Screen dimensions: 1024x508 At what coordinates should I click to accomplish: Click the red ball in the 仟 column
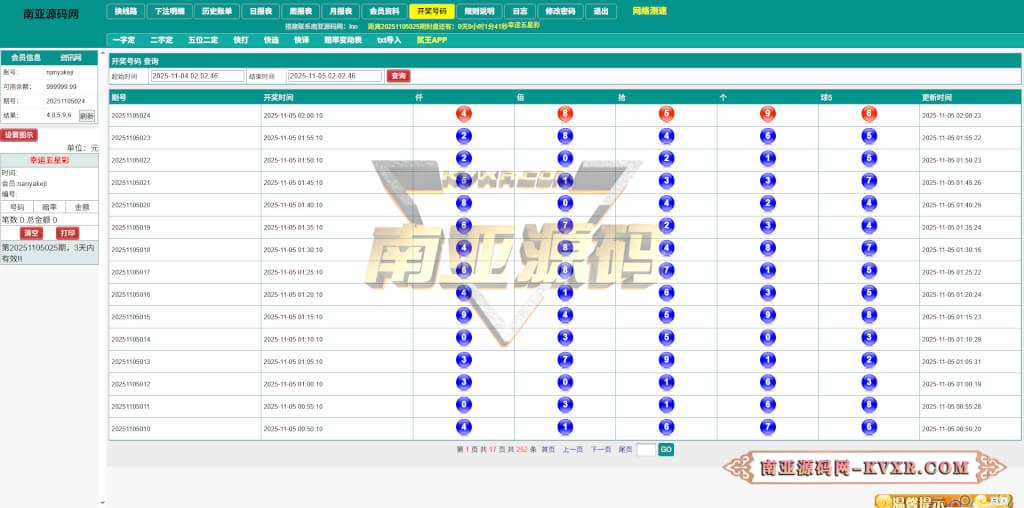(464, 114)
